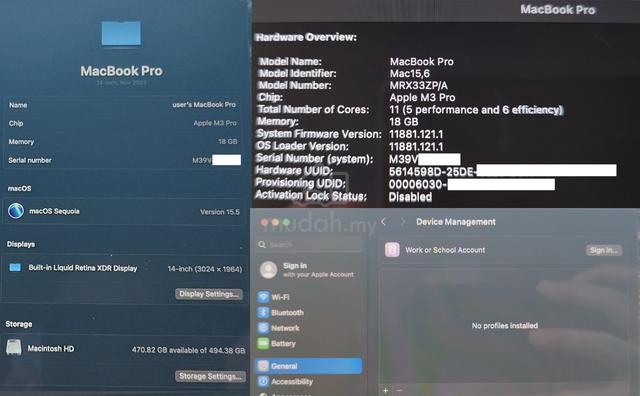Screen dimensions: 640x396
Task: Click Activation Lock Status 'Disabled'
Action: 410,197
